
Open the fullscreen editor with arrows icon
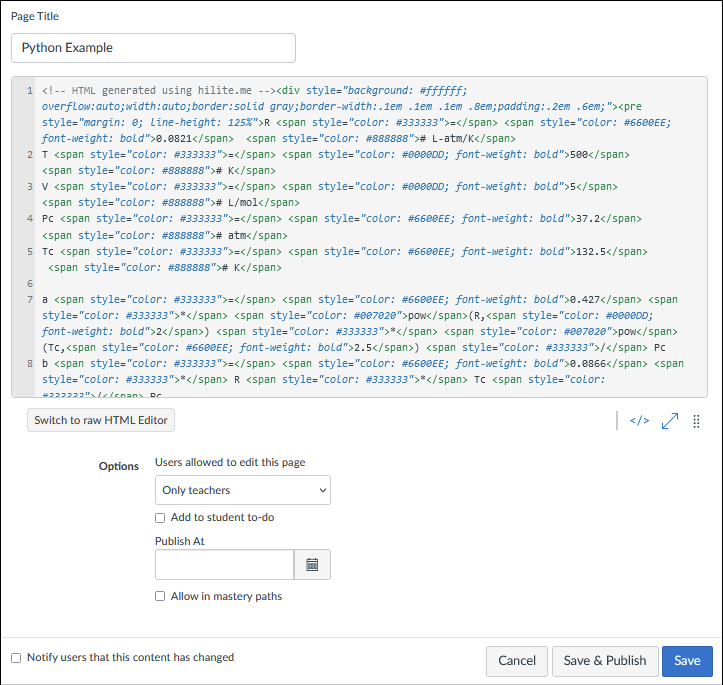point(669,421)
